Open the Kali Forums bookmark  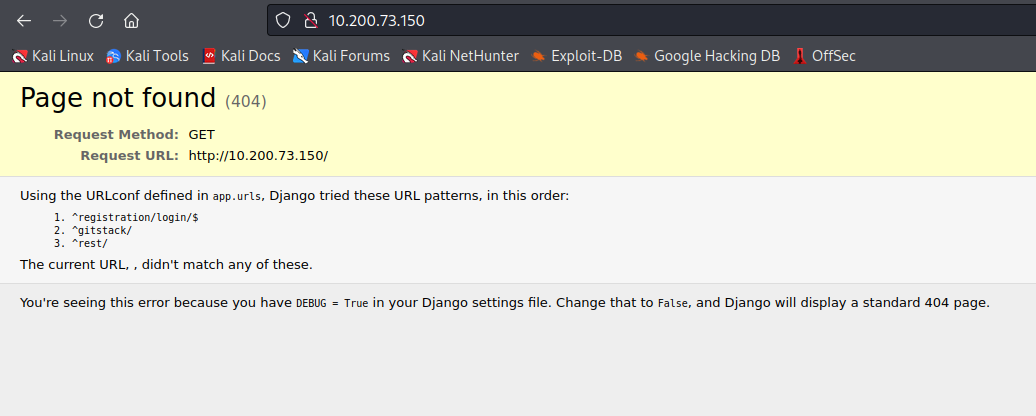pos(341,56)
